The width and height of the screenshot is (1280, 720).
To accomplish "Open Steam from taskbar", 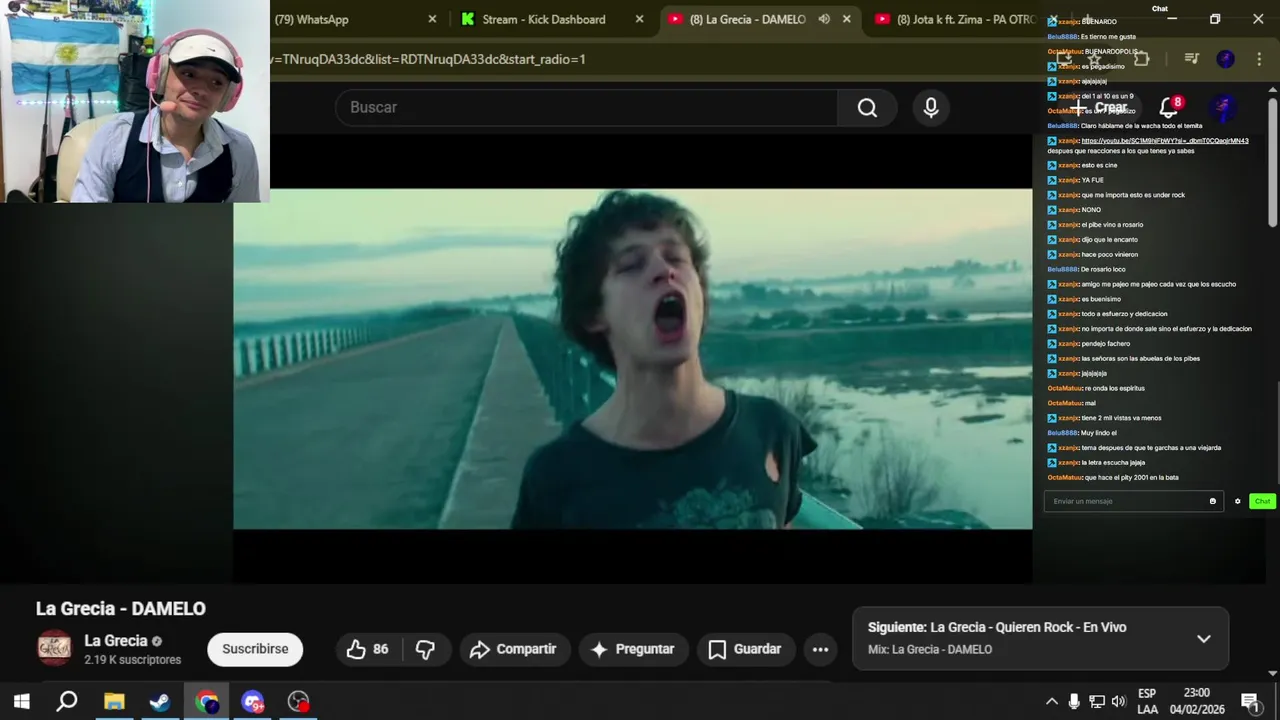I will pos(160,702).
